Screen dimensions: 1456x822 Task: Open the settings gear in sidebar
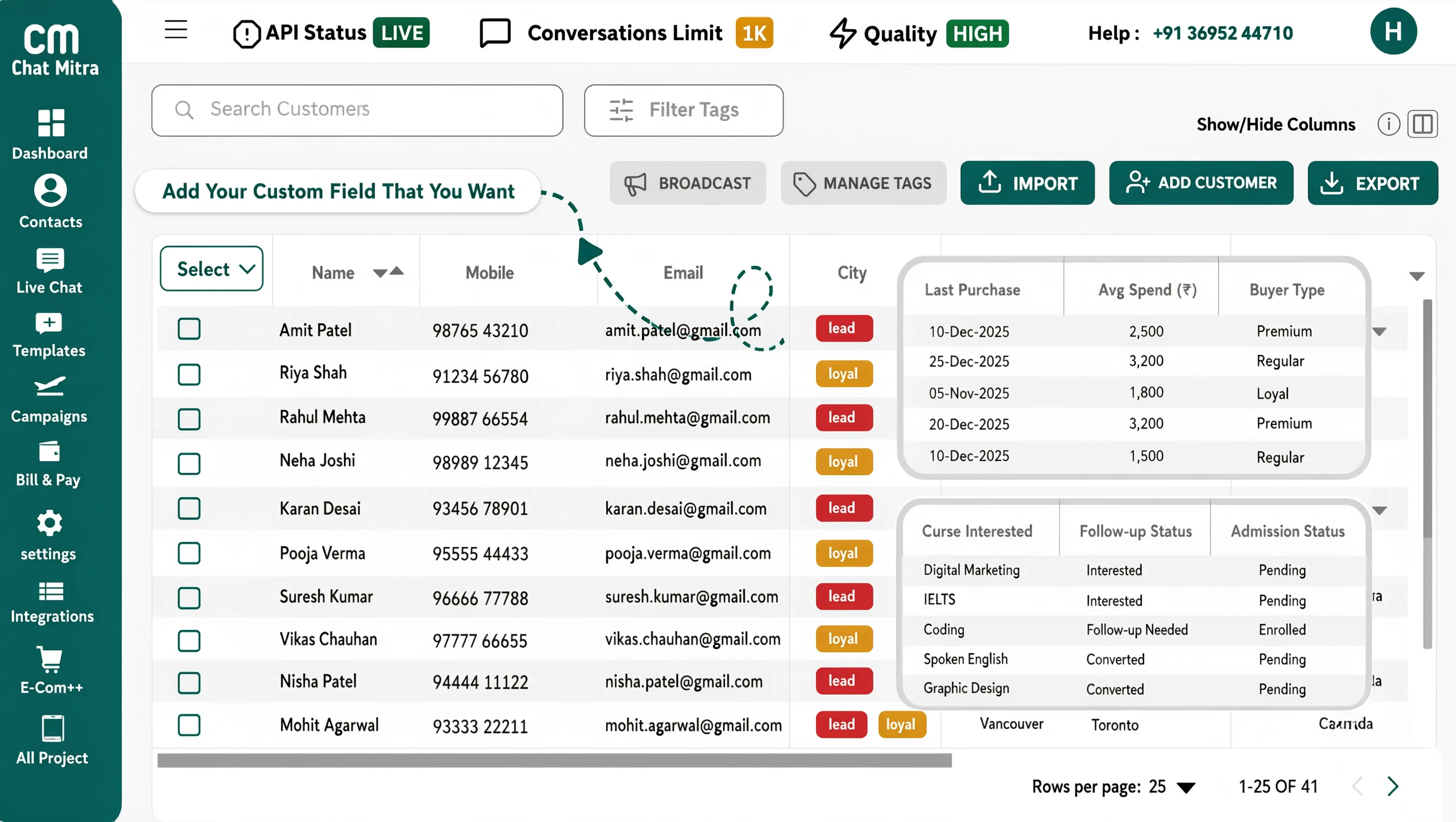coord(49,523)
